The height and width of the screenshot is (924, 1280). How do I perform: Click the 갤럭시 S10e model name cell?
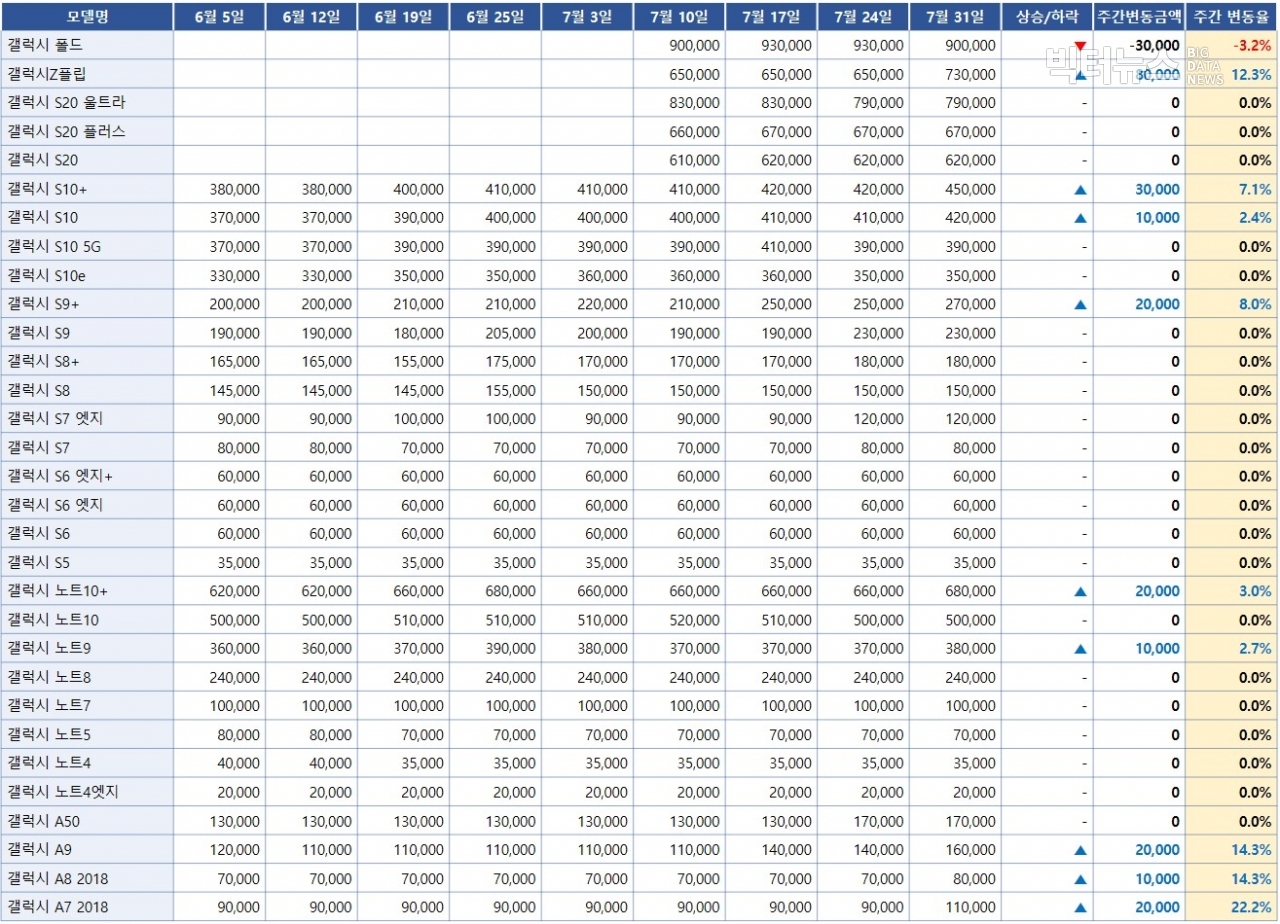pyautogui.click(x=87, y=275)
